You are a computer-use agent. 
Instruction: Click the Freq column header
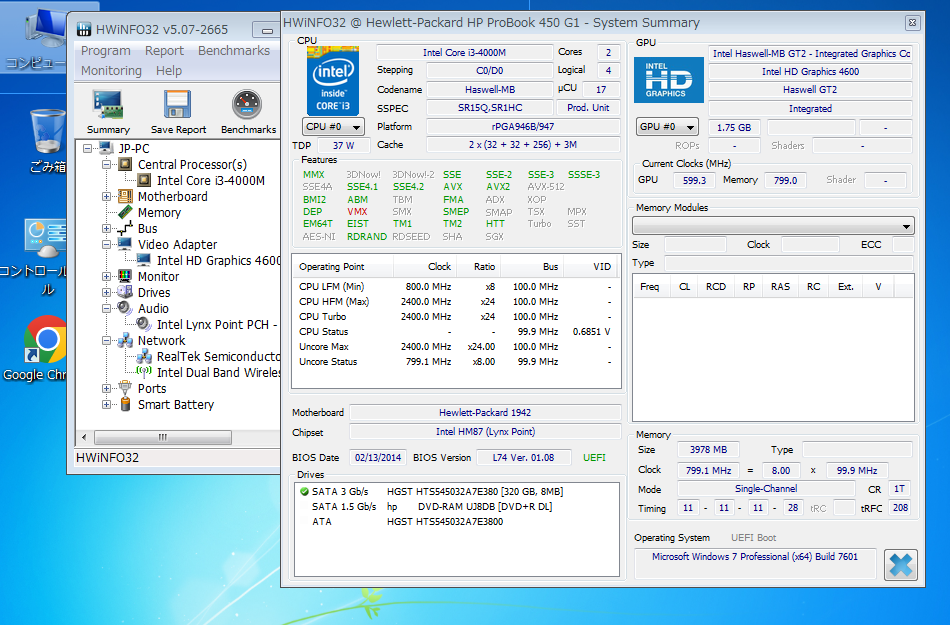(x=649, y=286)
